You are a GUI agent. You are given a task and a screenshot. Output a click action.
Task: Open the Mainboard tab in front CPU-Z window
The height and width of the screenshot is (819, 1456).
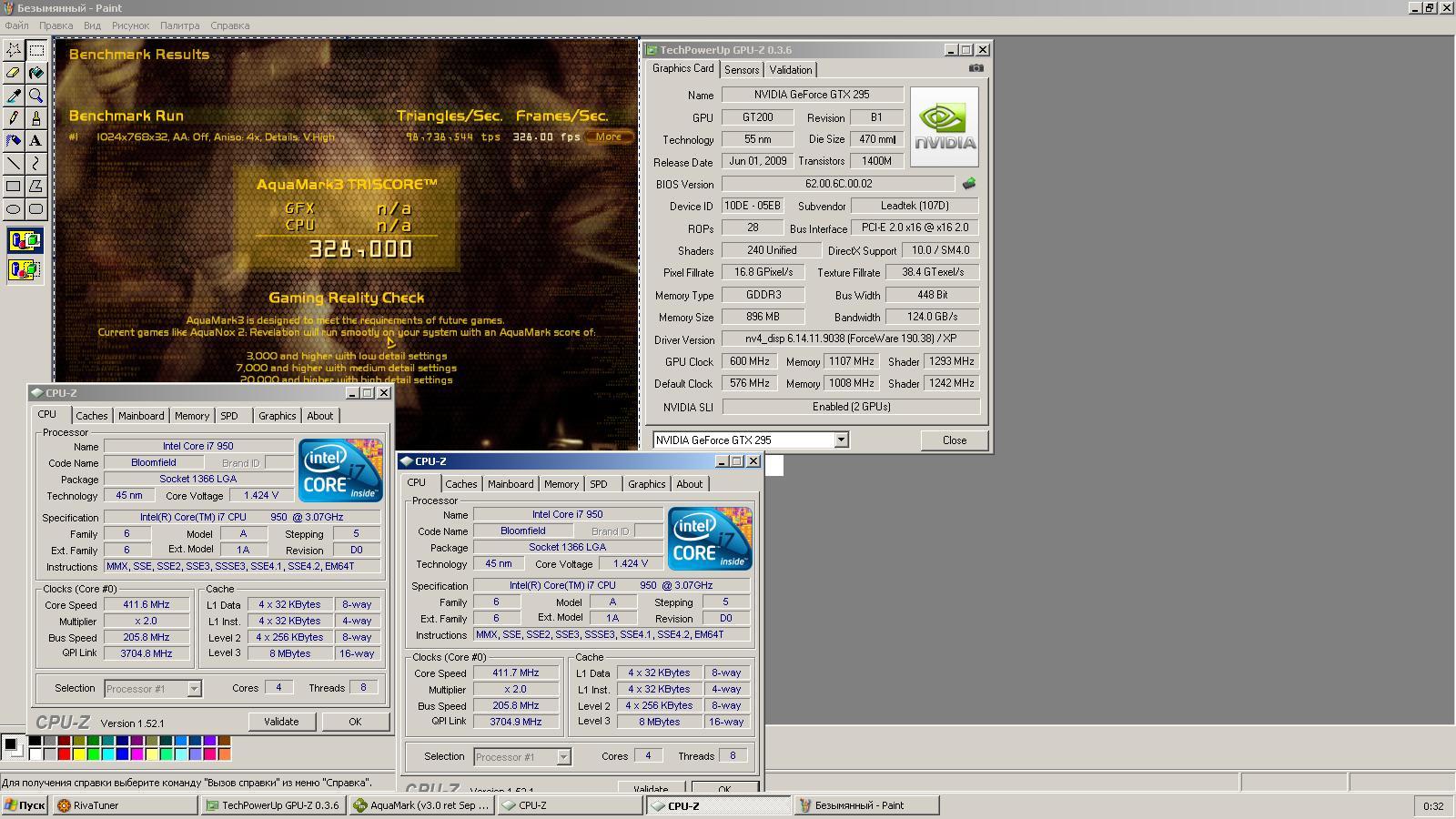click(x=511, y=484)
